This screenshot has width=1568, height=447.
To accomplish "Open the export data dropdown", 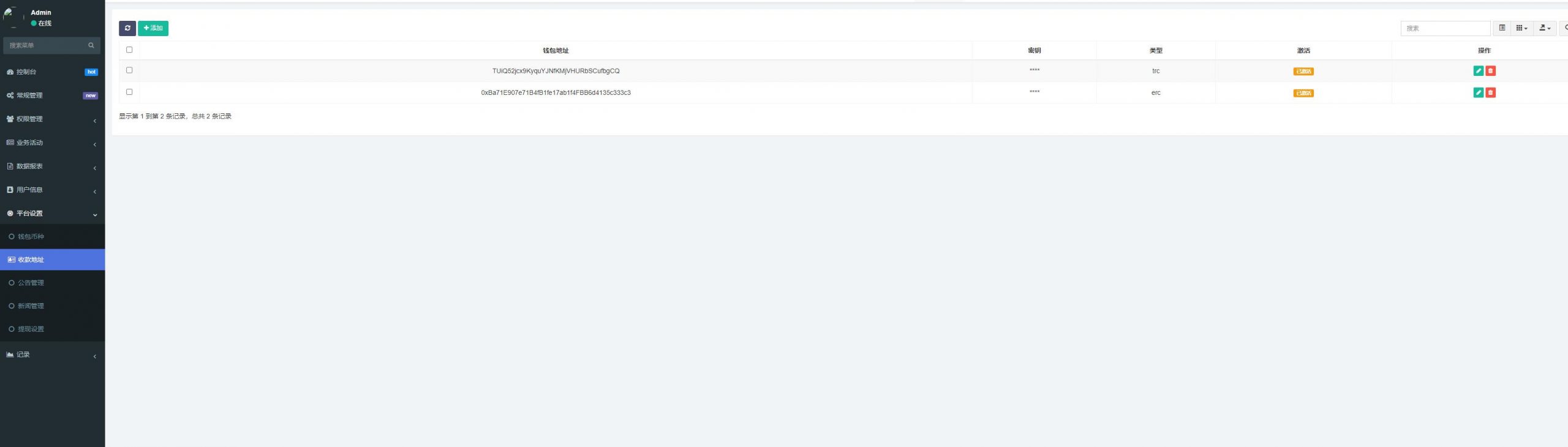I will click(x=1544, y=28).
